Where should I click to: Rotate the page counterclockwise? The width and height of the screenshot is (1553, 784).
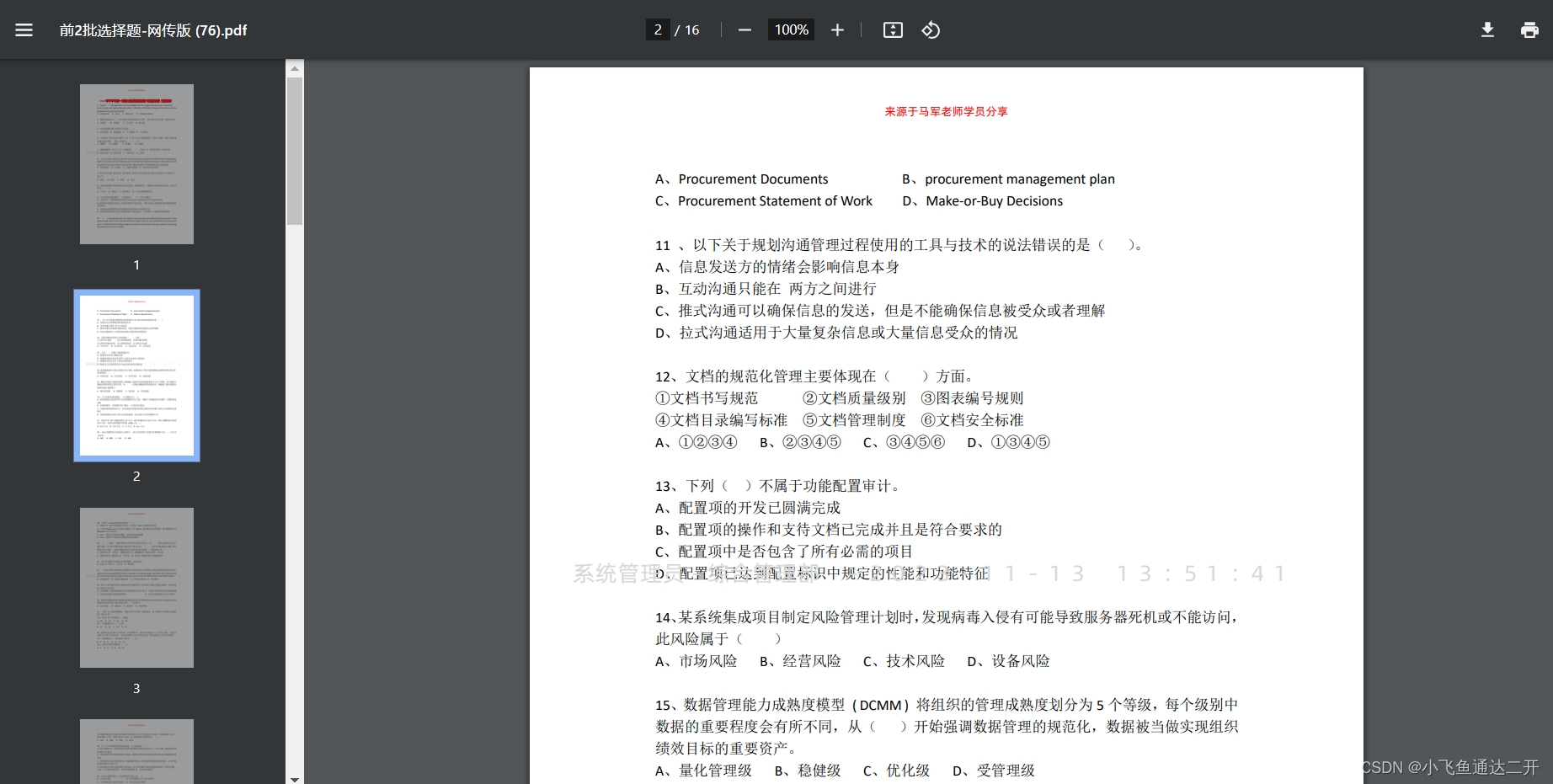tap(931, 29)
